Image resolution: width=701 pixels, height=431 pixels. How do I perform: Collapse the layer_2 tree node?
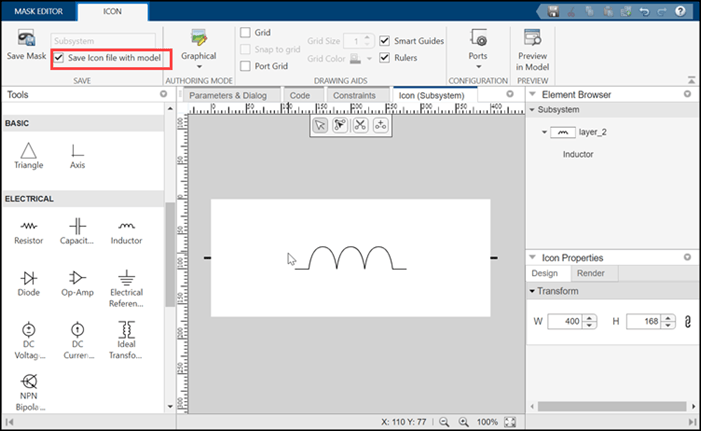pos(544,132)
